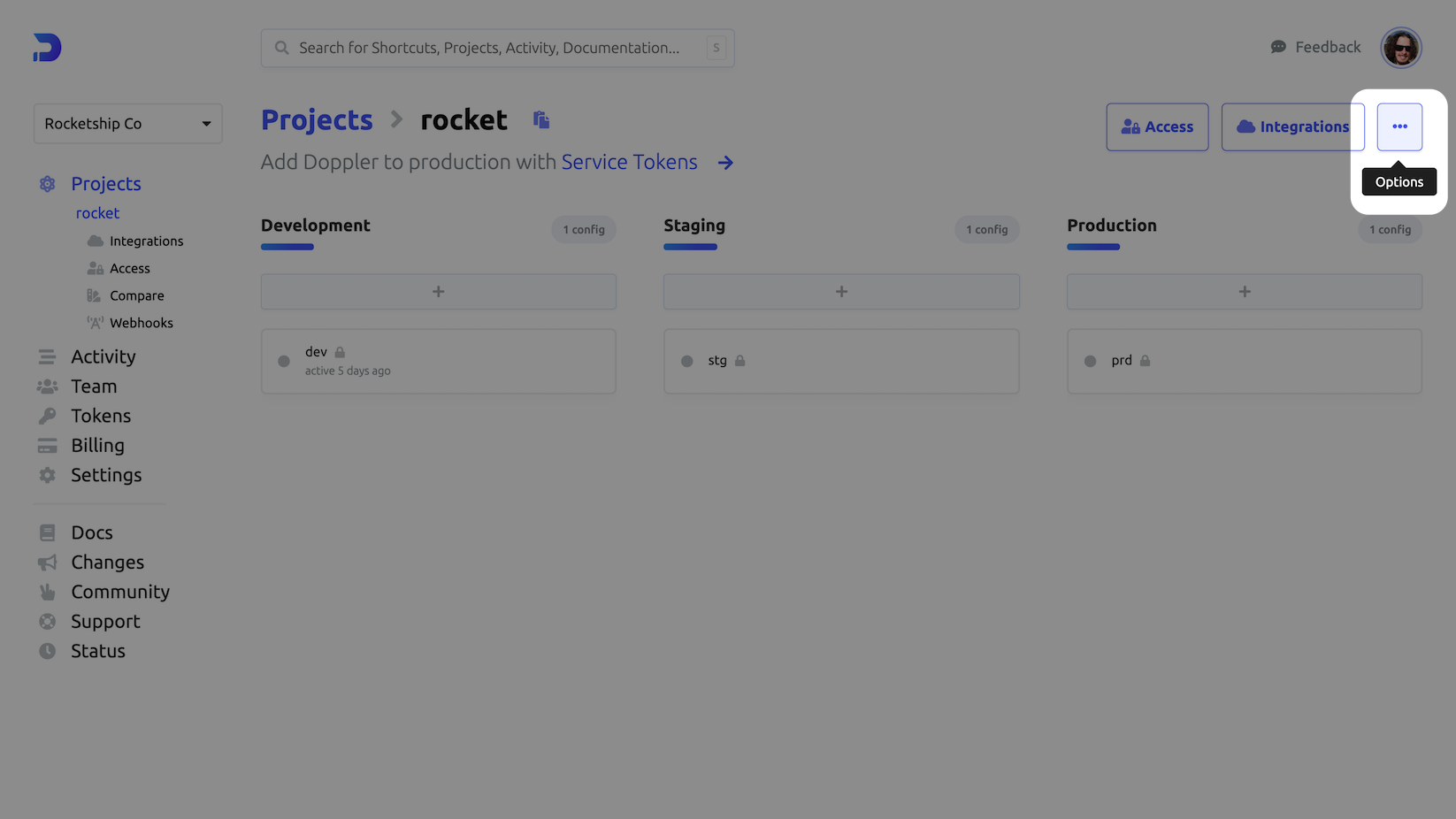Click the Compare icon in the sidebar

[x=94, y=295]
